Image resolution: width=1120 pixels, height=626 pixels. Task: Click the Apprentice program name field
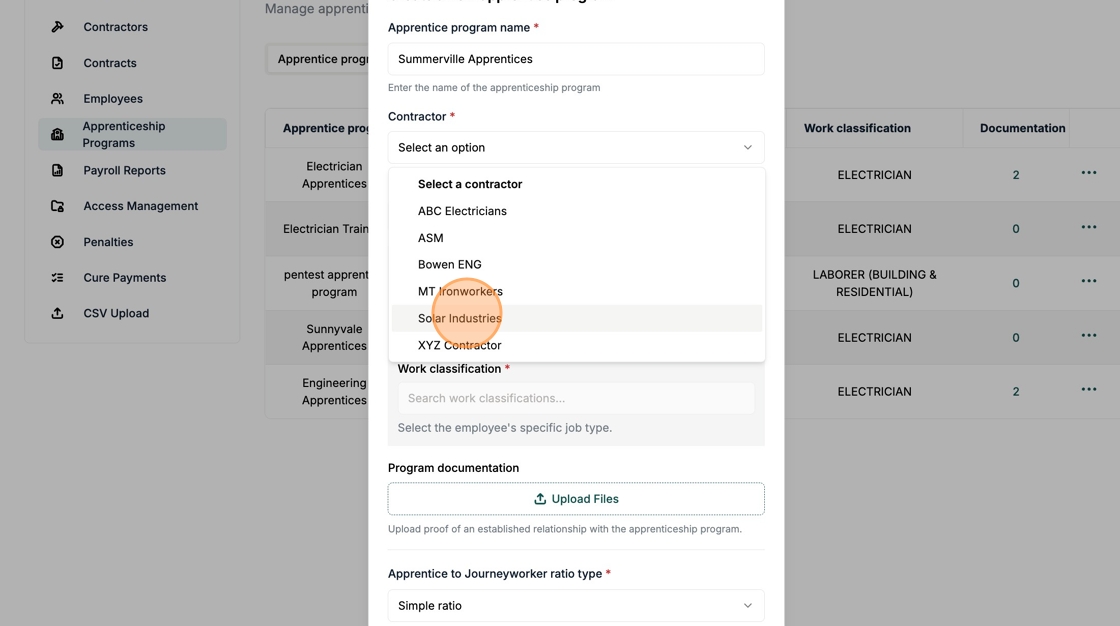click(576, 59)
